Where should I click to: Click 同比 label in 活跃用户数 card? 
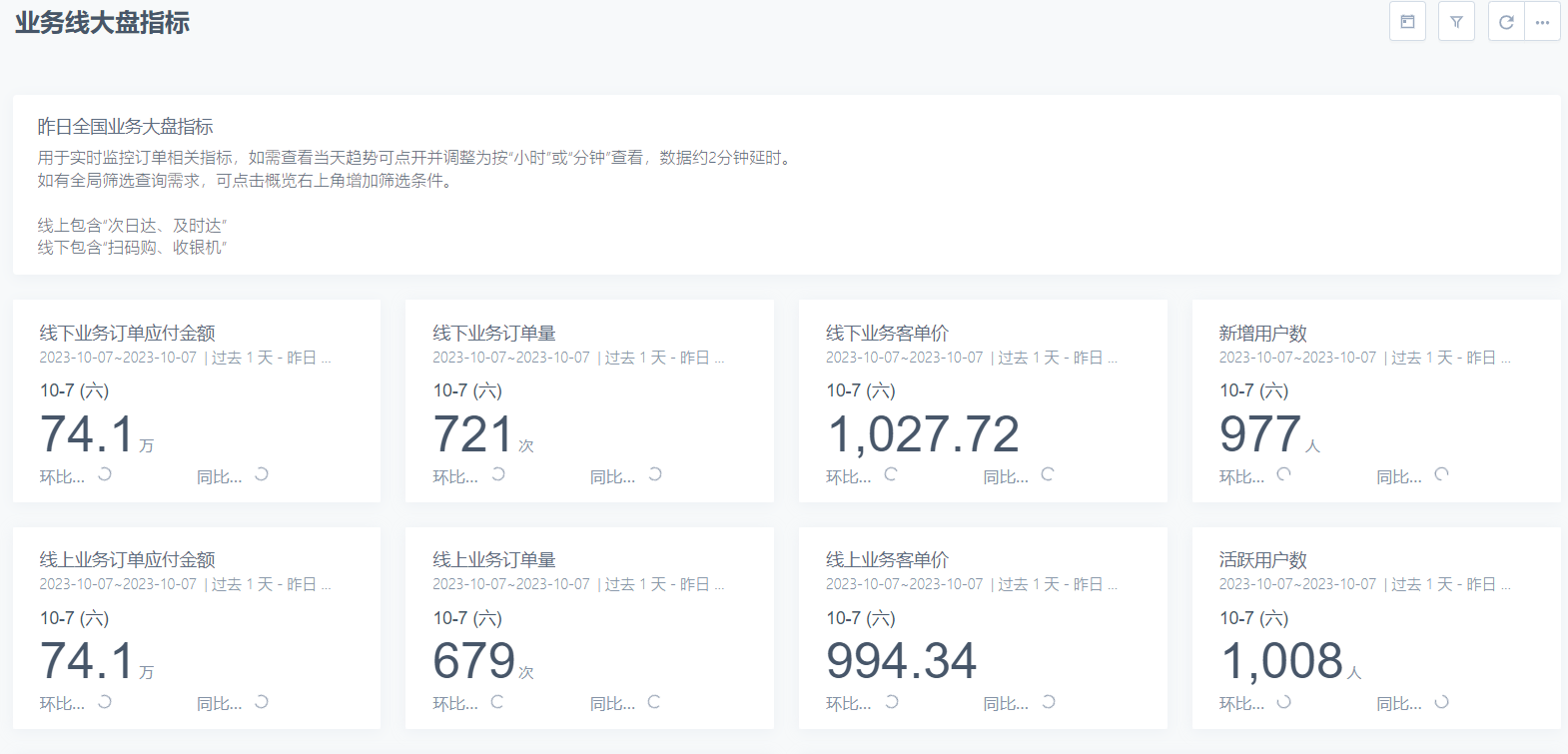pyautogui.click(x=1399, y=704)
